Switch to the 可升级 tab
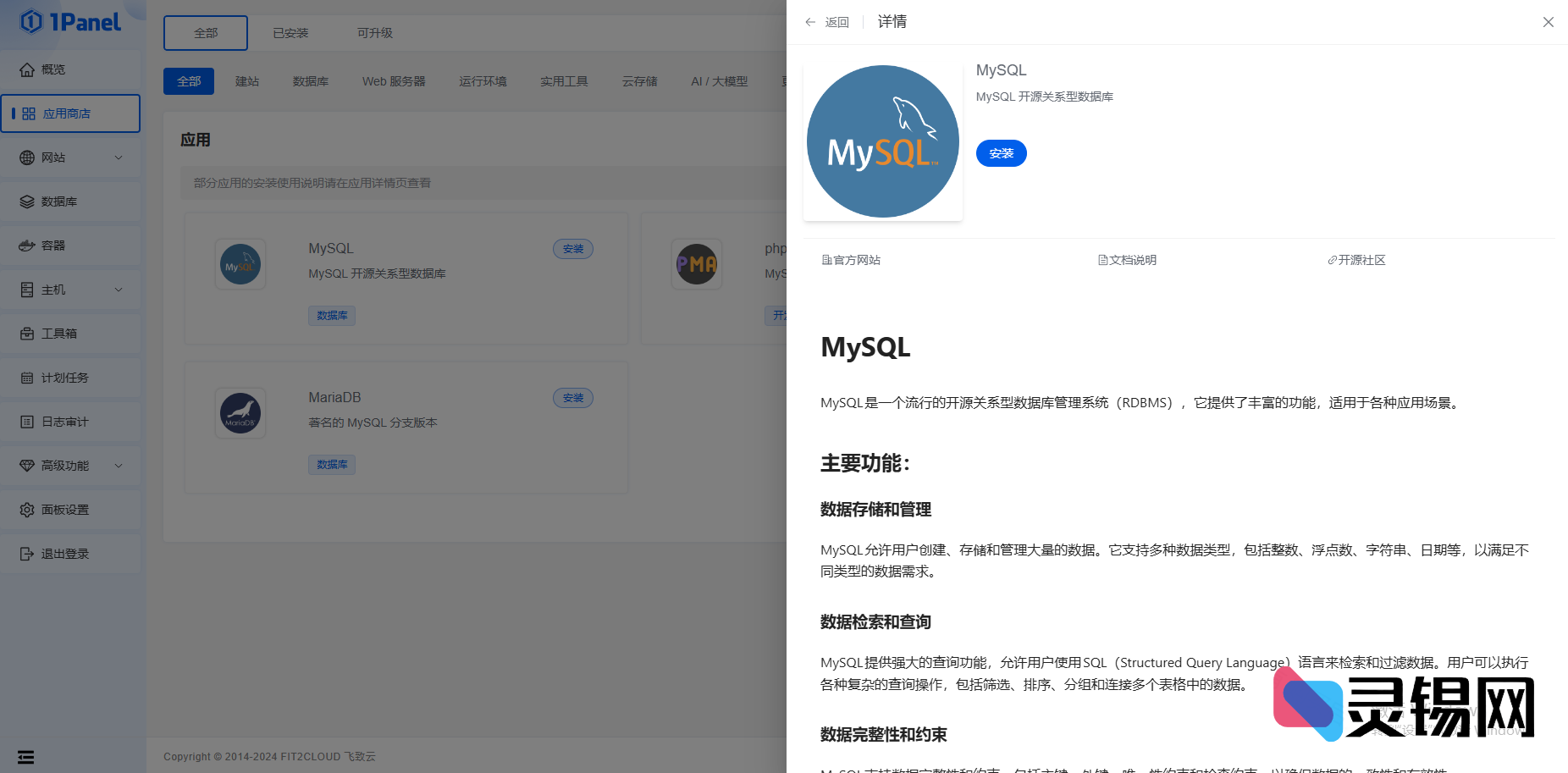This screenshot has height=773, width=1568. coord(374,33)
